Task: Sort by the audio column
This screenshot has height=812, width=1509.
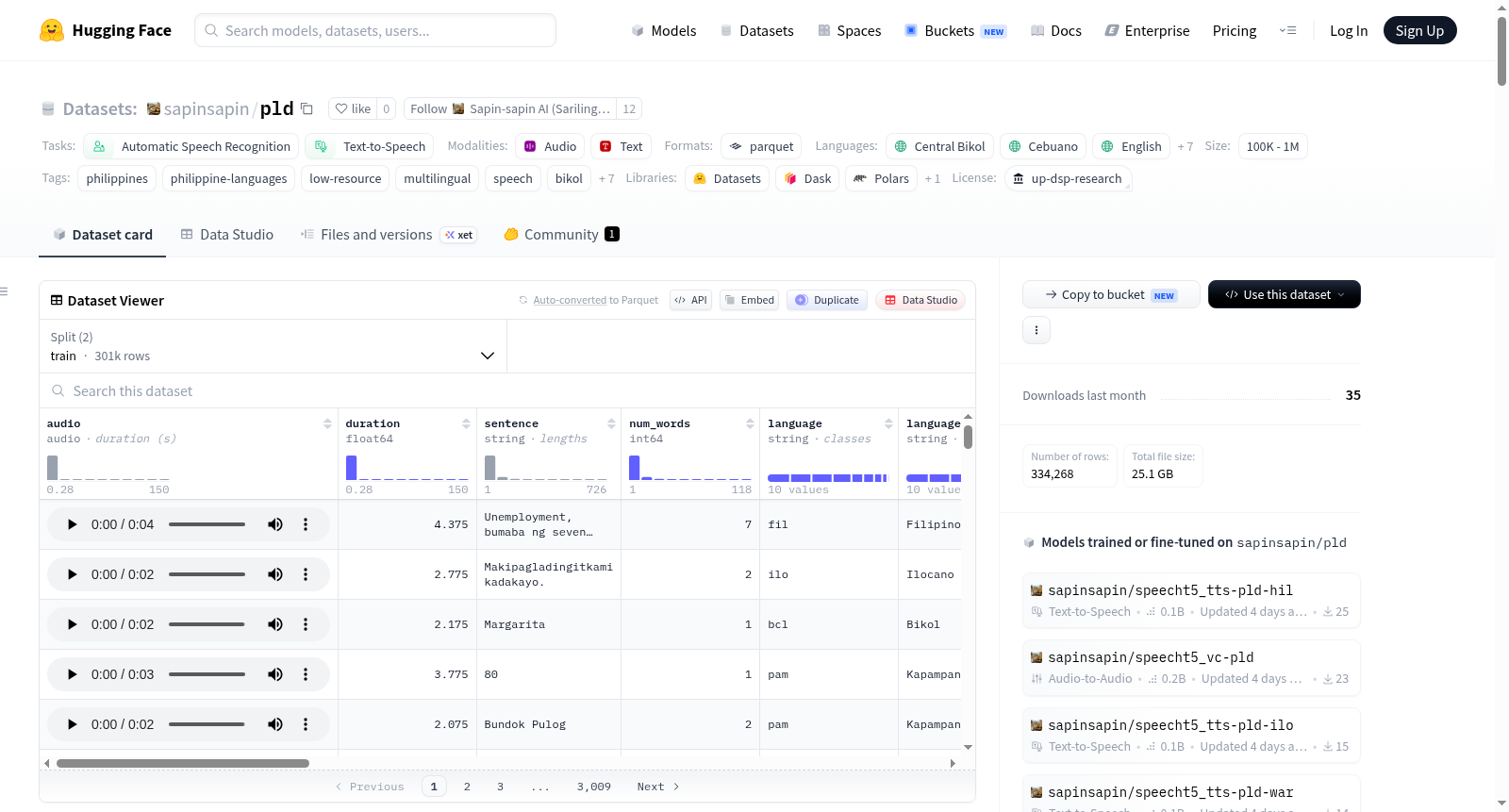Action: 327,423
